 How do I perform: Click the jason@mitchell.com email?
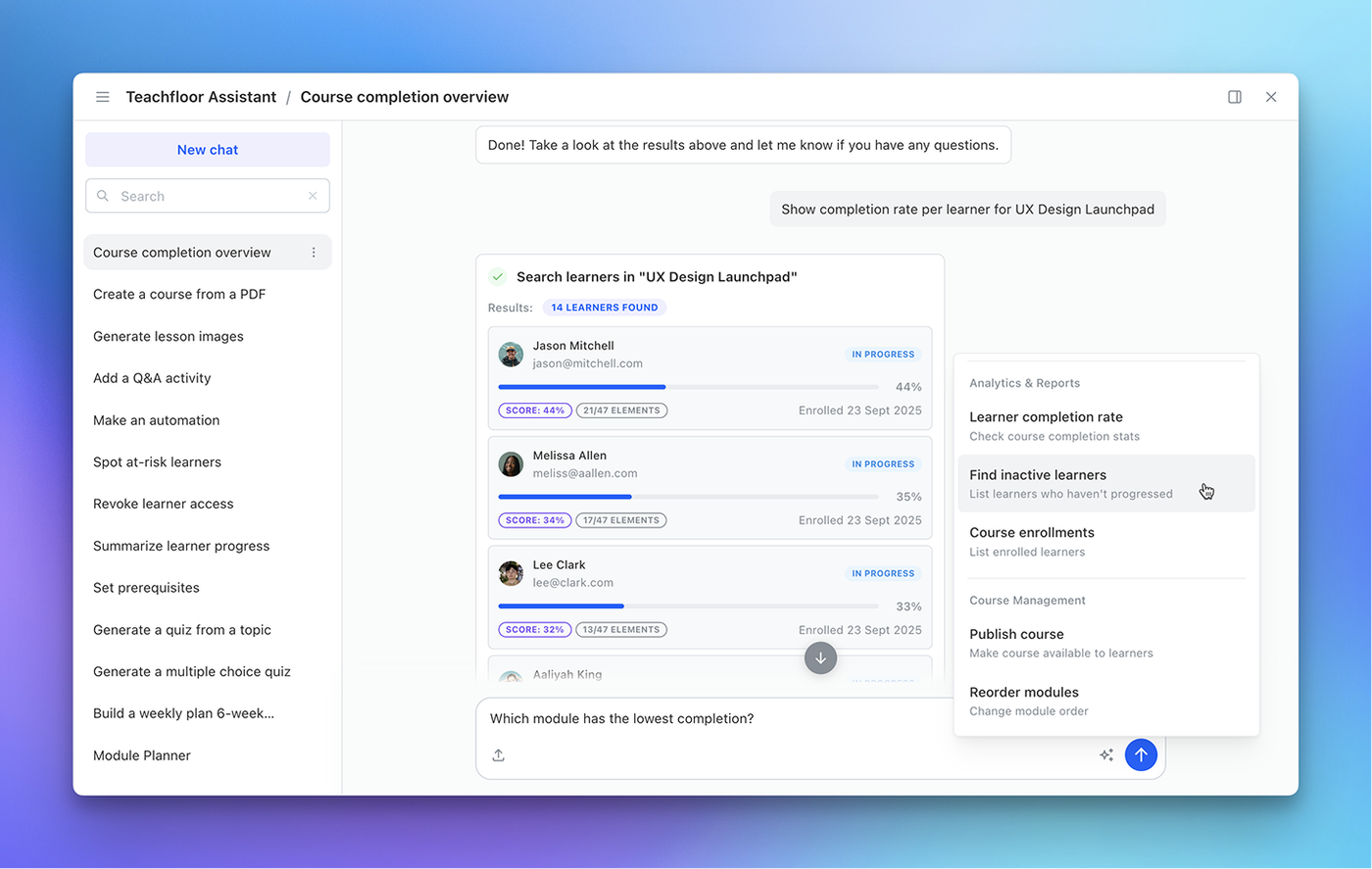pyautogui.click(x=588, y=363)
